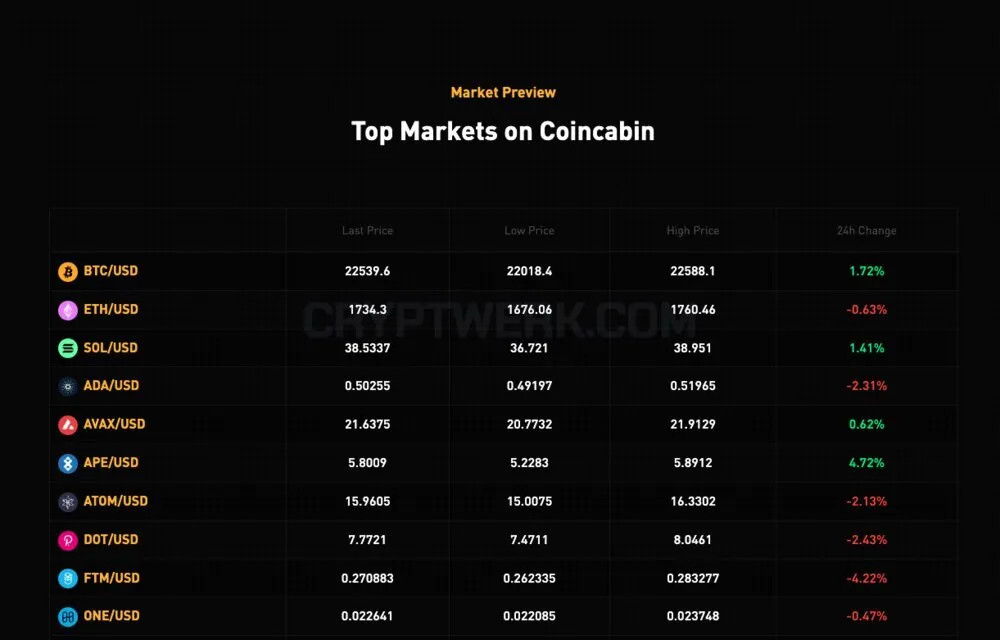Sort by High Price column header
Viewport: 1000px width, 640px height.
coord(693,231)
